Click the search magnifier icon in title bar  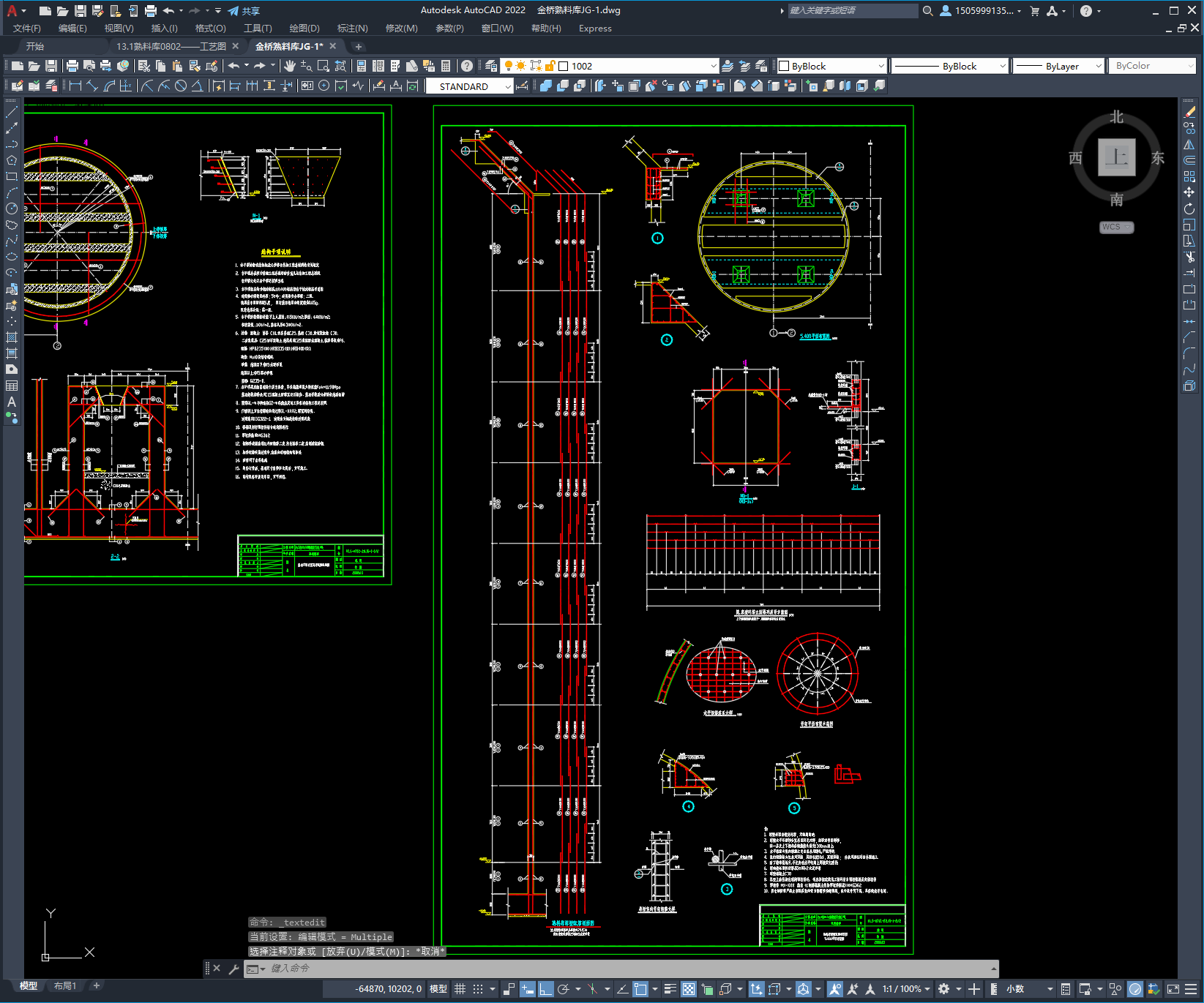coord(927,10)
